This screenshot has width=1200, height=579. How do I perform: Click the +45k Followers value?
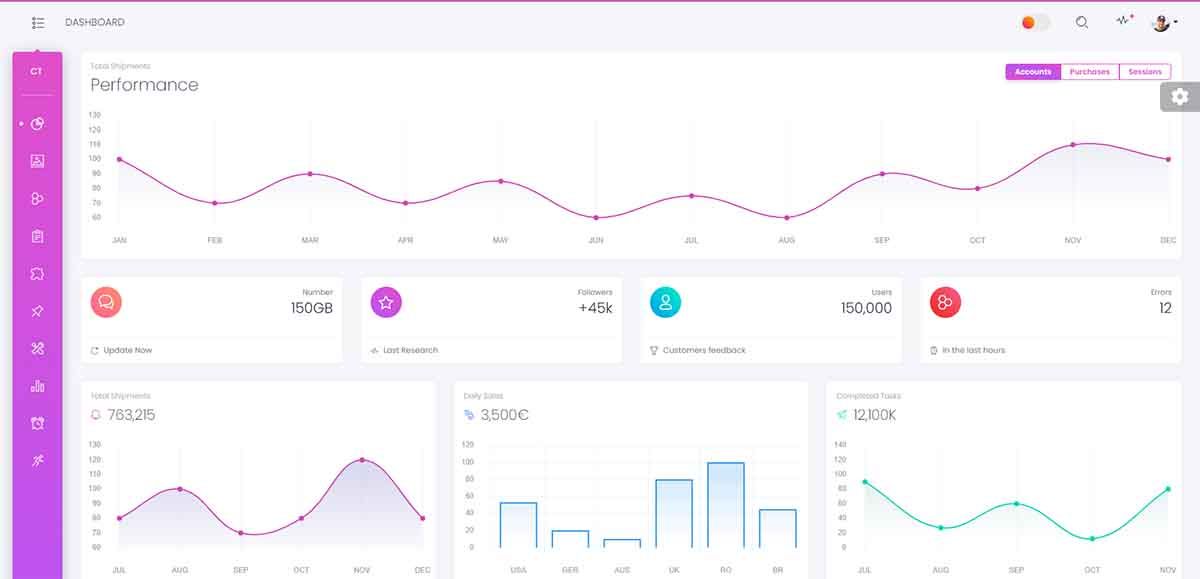[595, 308]
